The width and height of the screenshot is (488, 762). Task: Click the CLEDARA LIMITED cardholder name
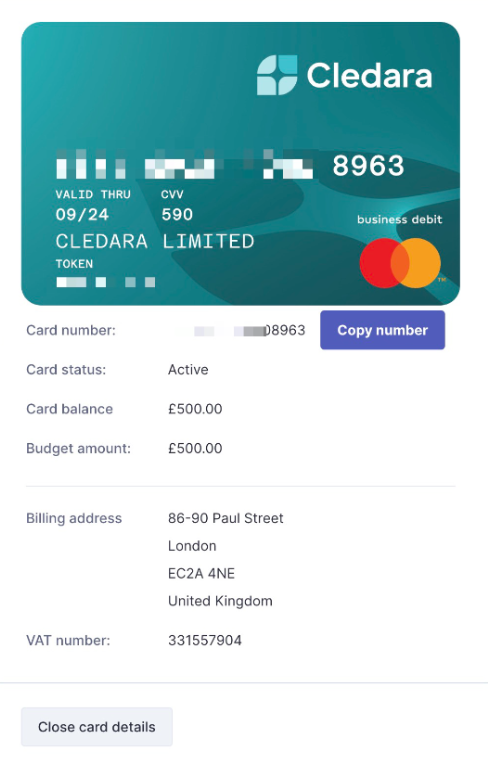[x=155, y=241]
